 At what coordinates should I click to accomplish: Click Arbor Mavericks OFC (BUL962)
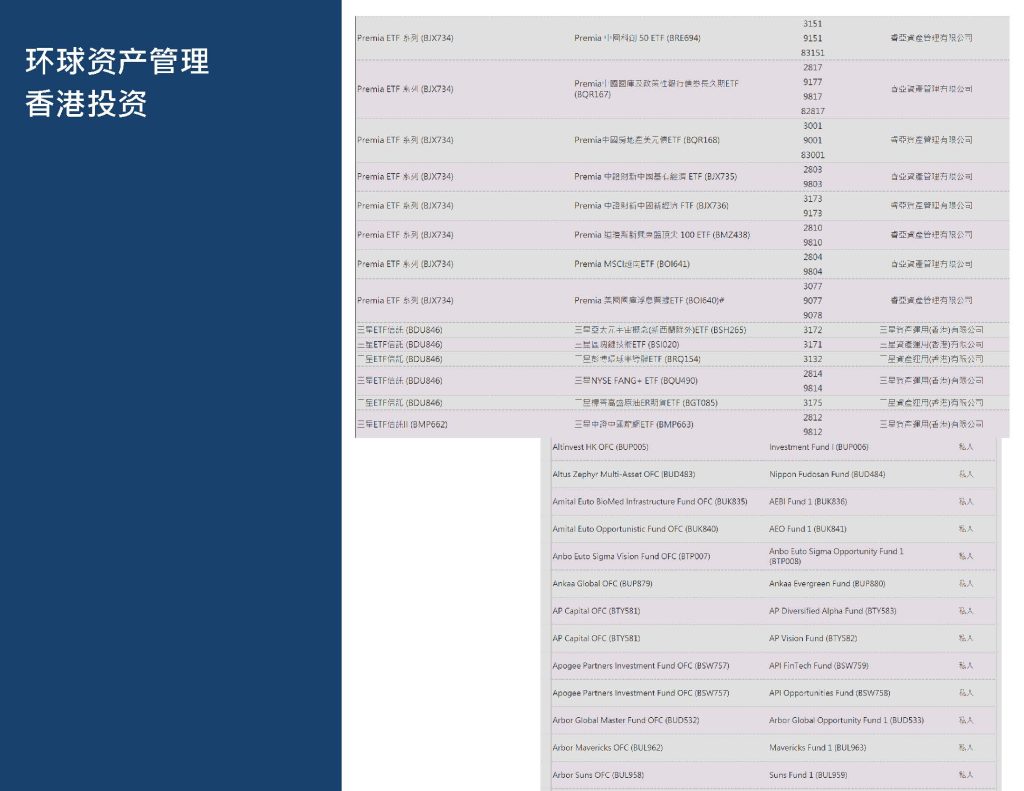click(607, 748)
